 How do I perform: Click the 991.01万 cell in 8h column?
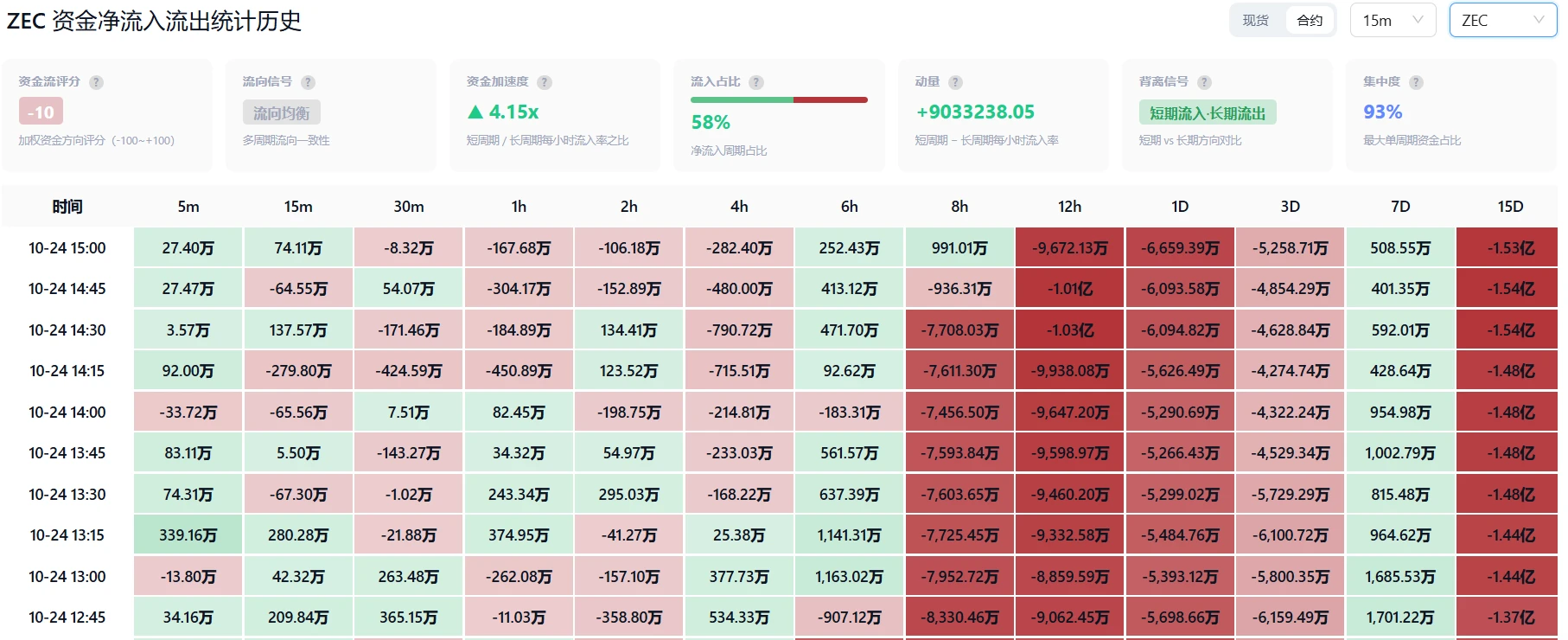point(959,248)
